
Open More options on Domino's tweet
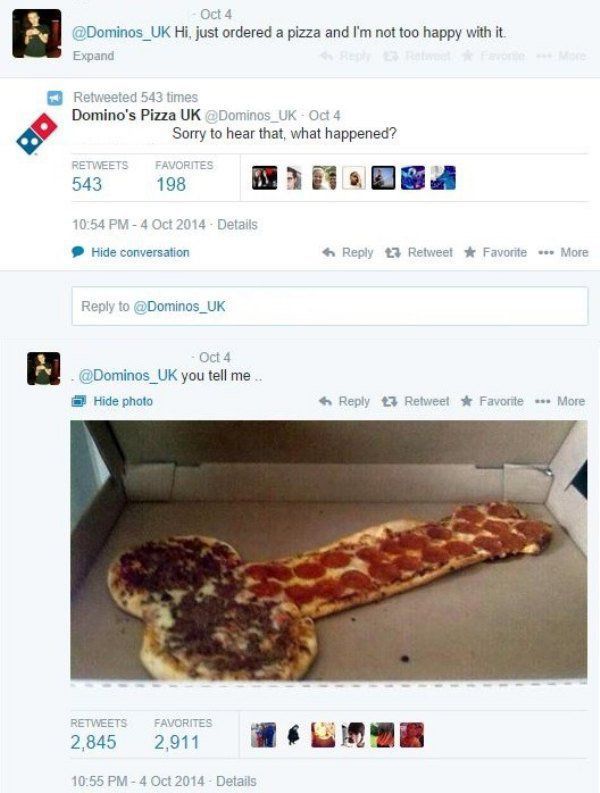coord(563,252)
